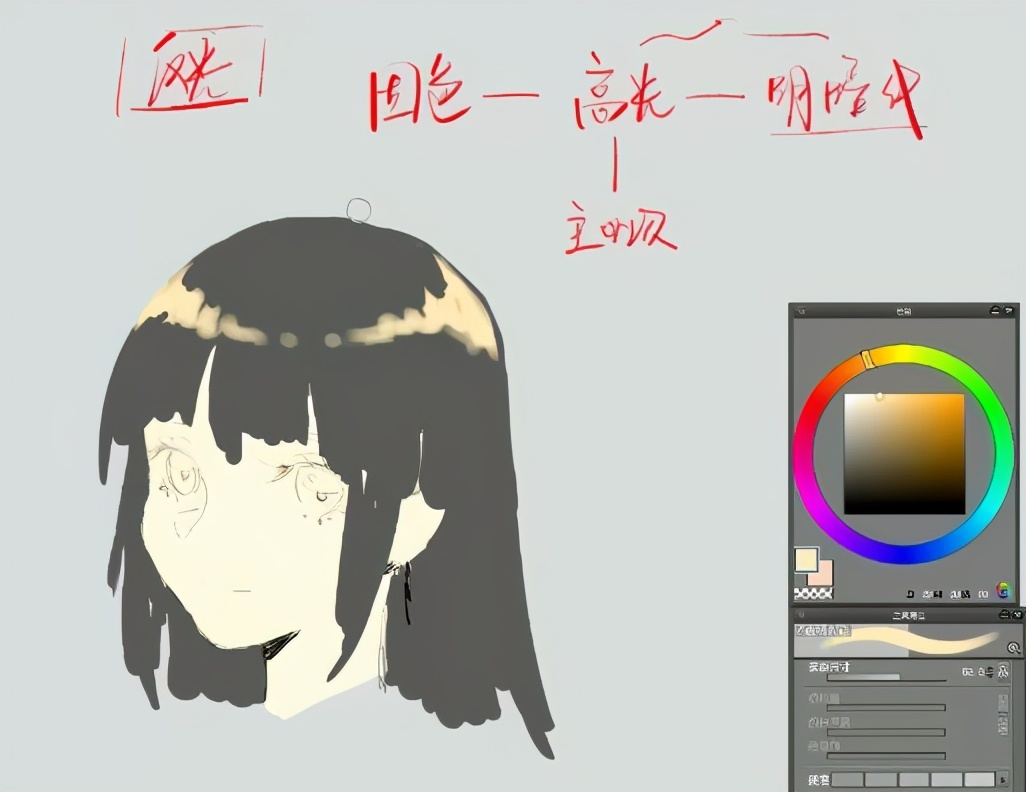
Task: Click the brush stroke preview thumbnail
Action: tap(900, 640)
